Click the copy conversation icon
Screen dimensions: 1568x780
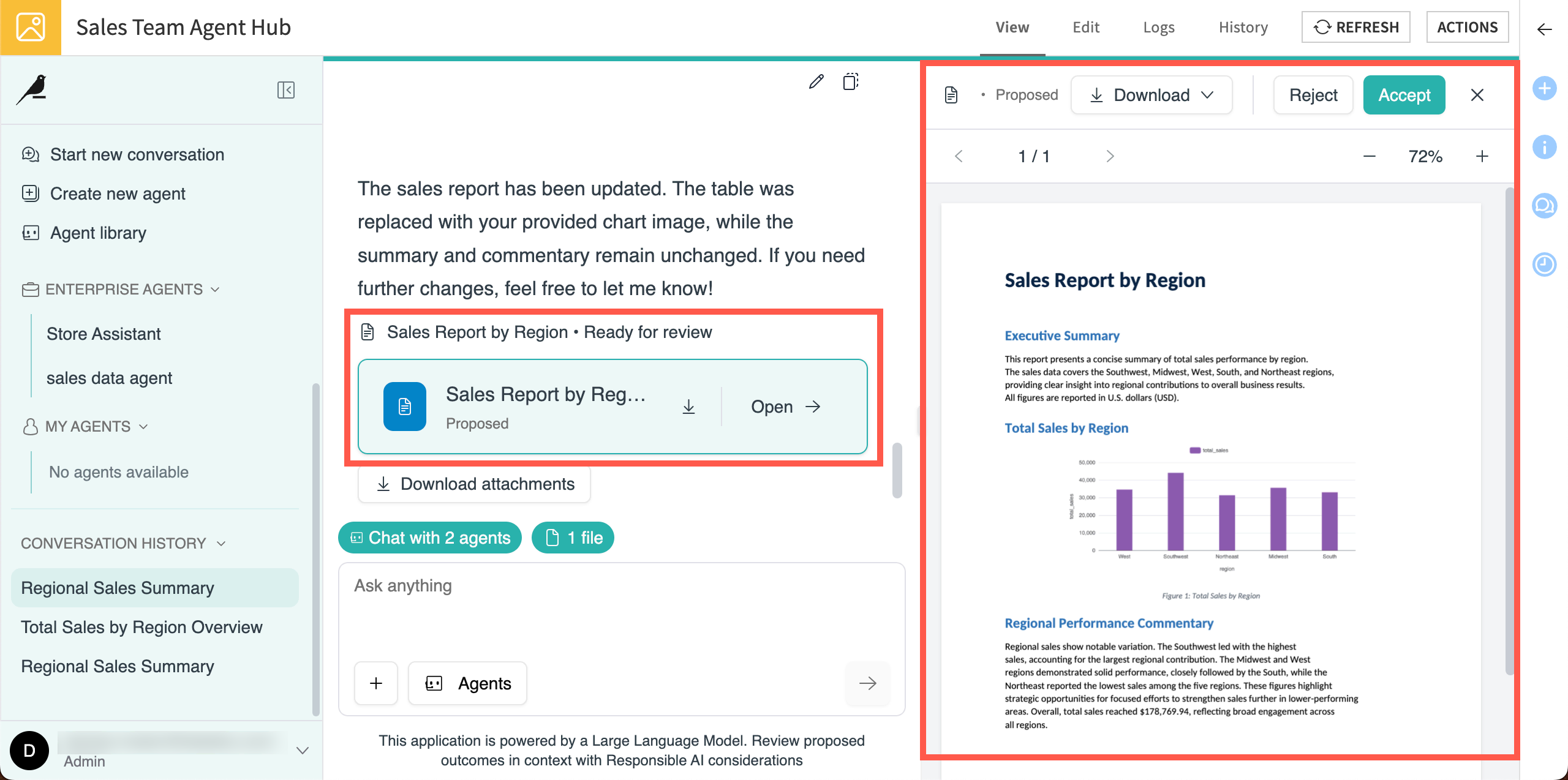click(851, 81)
